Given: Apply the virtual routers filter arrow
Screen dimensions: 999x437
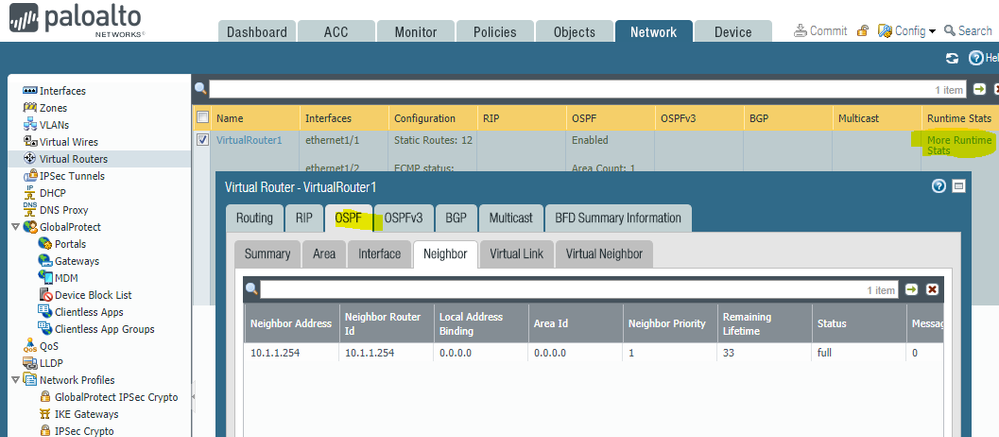Looking at the screenshot, I should pos(979,90).
